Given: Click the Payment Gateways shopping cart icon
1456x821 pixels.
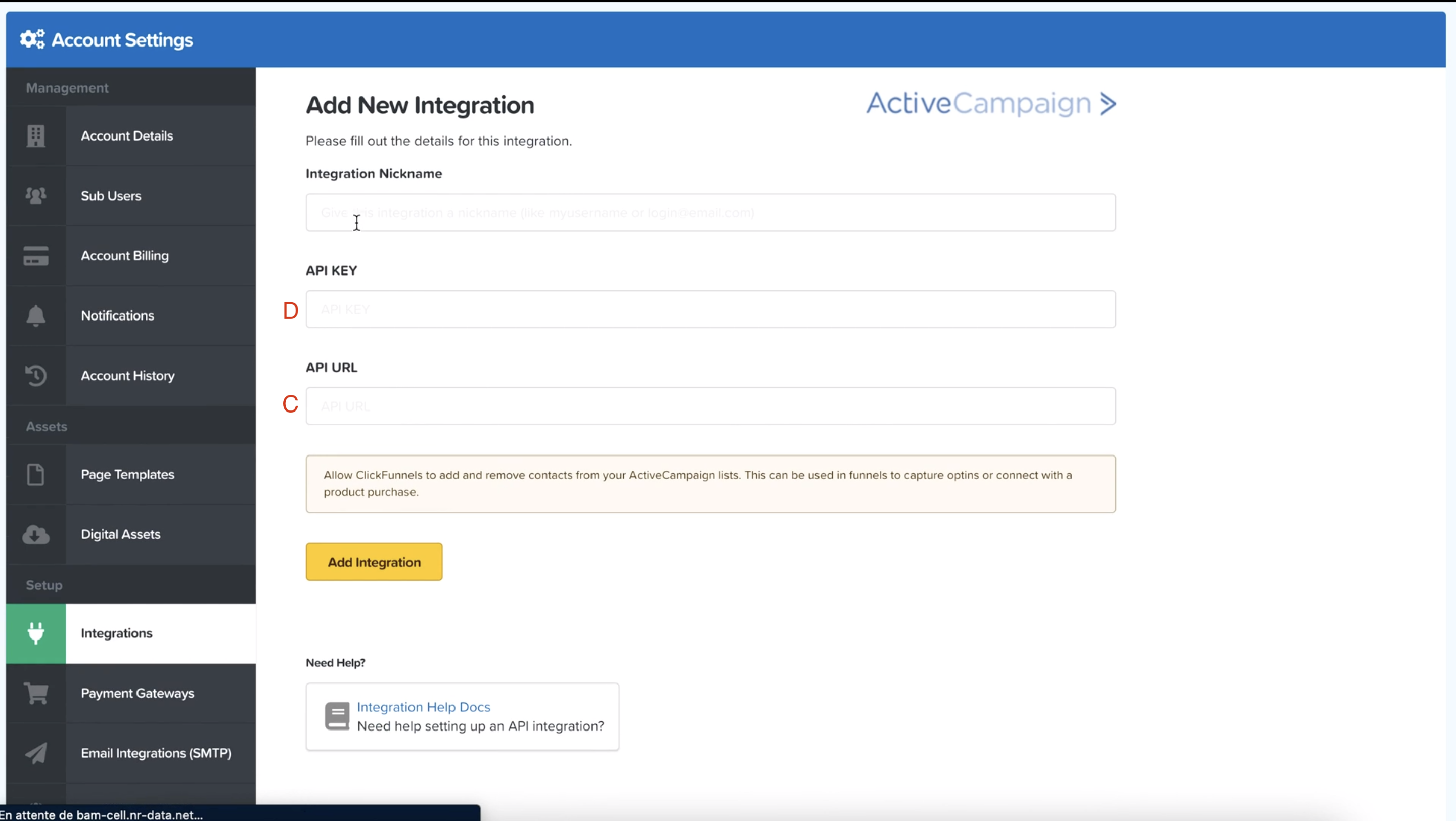Looking at the screenshot, I should tap(35, 693).
